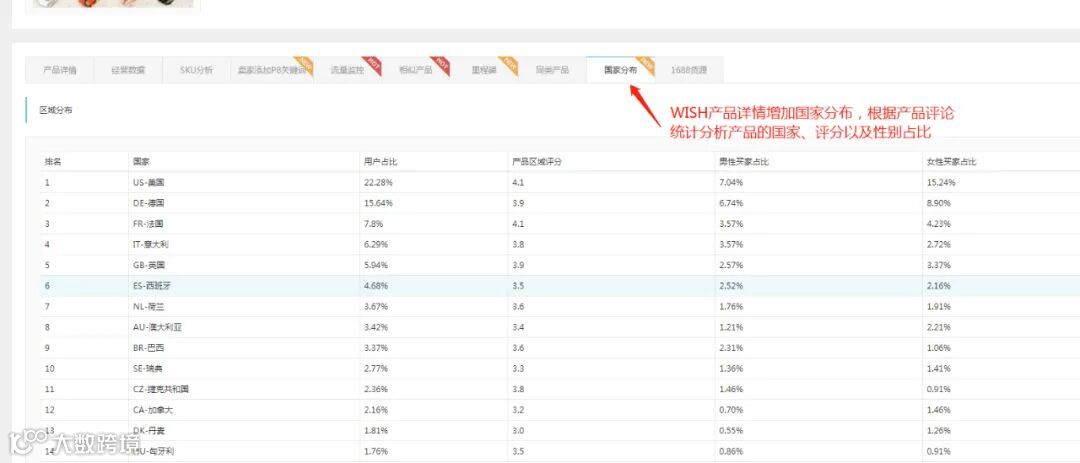Click the 3.42% user share value
Screen dimensions: 1080x463
coord(376,327)
